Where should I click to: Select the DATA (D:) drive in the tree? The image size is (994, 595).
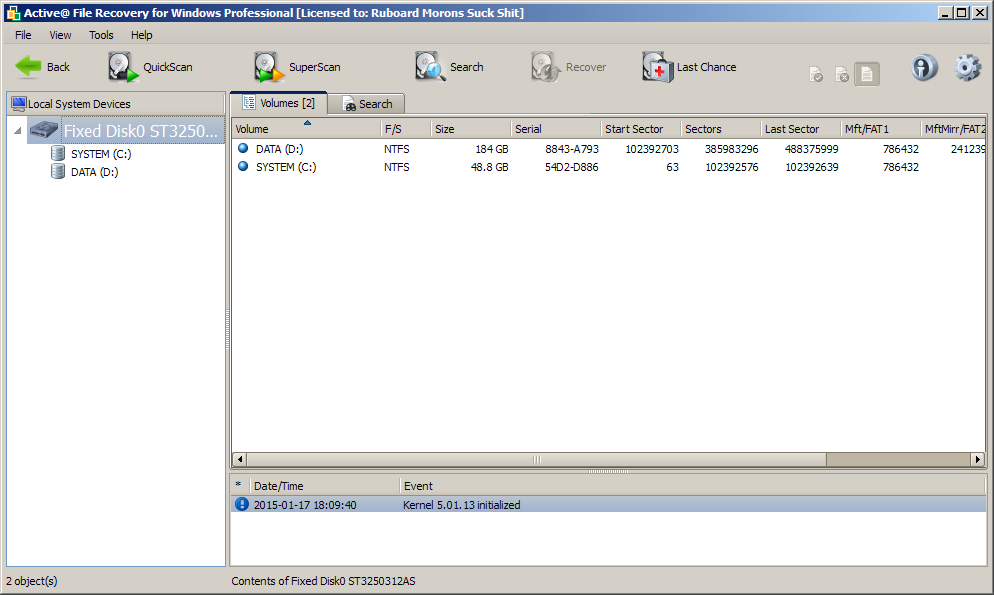(94, 172)
